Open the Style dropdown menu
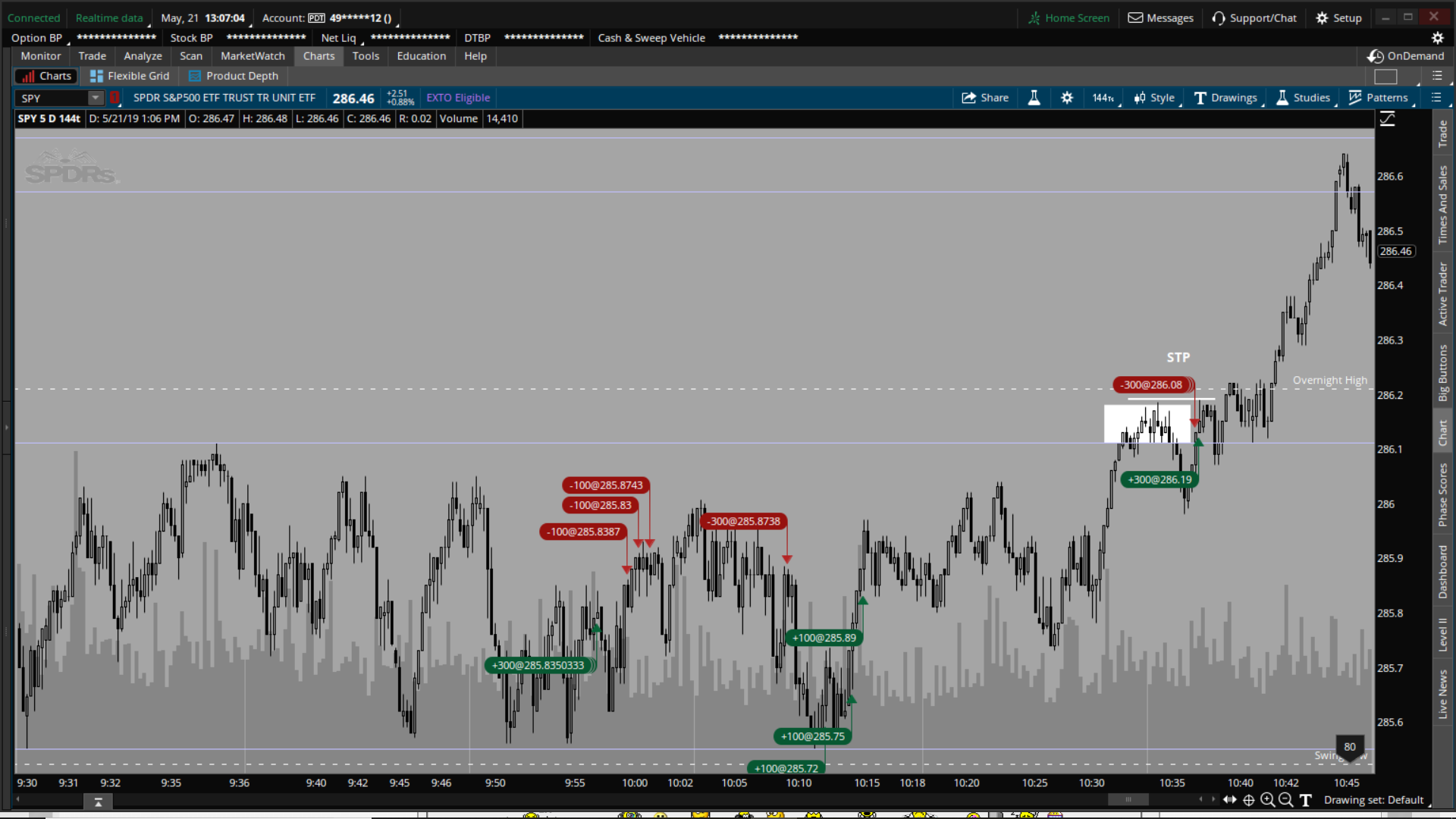Image resolution: width=1456 pixels, height=819 pixels. (1155, 98)
